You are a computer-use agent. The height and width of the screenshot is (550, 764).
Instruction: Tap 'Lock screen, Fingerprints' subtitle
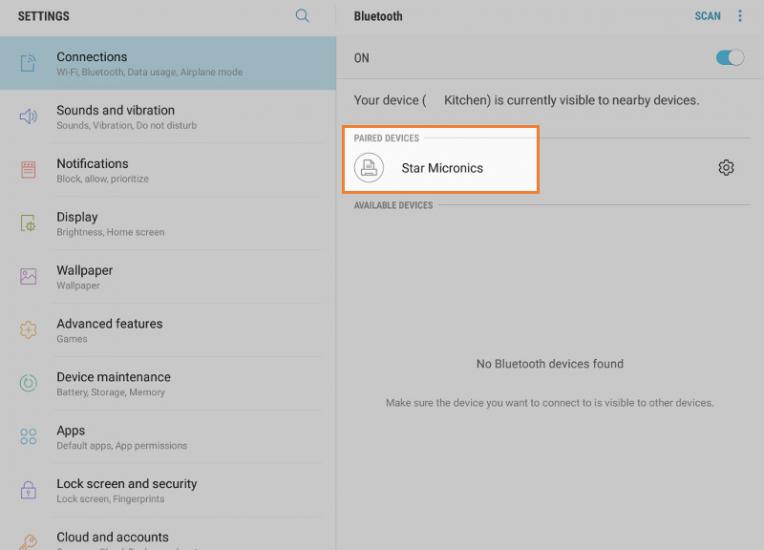pyautogui.click(x=111, y=499)
